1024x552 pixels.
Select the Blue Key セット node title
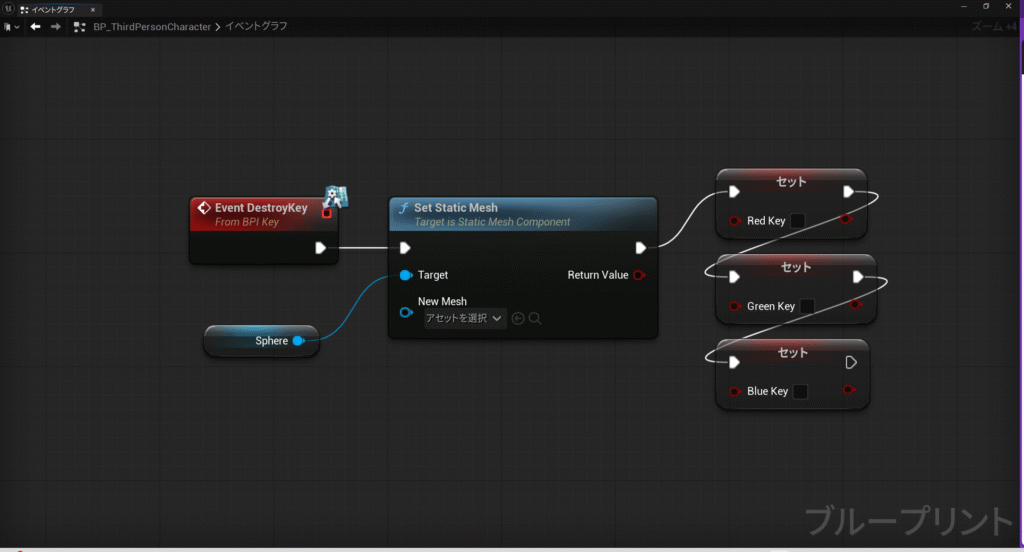[x=793, y=353]
